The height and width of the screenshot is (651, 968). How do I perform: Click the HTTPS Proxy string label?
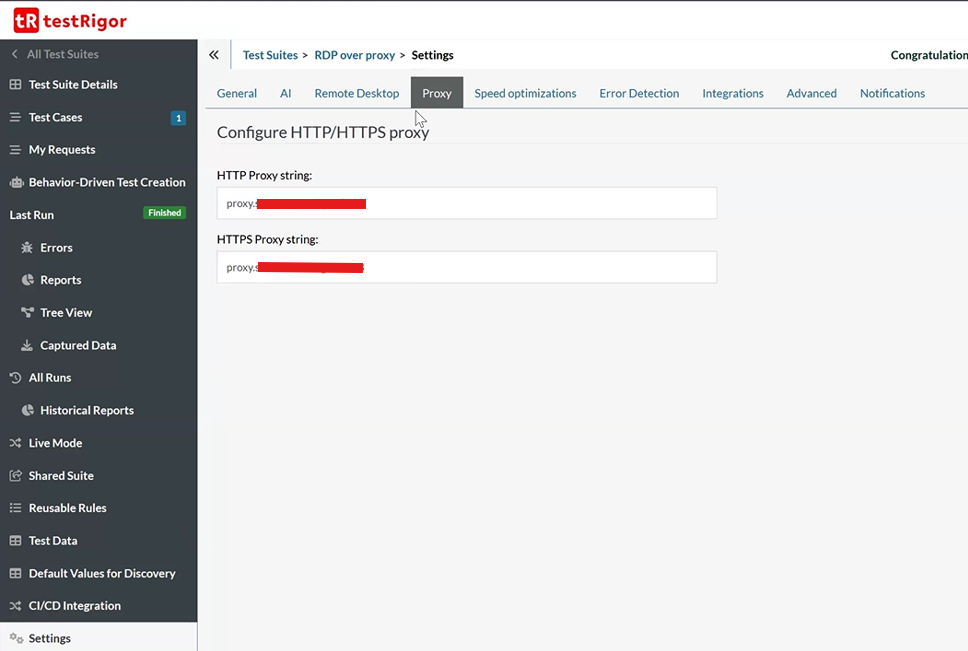267,239
